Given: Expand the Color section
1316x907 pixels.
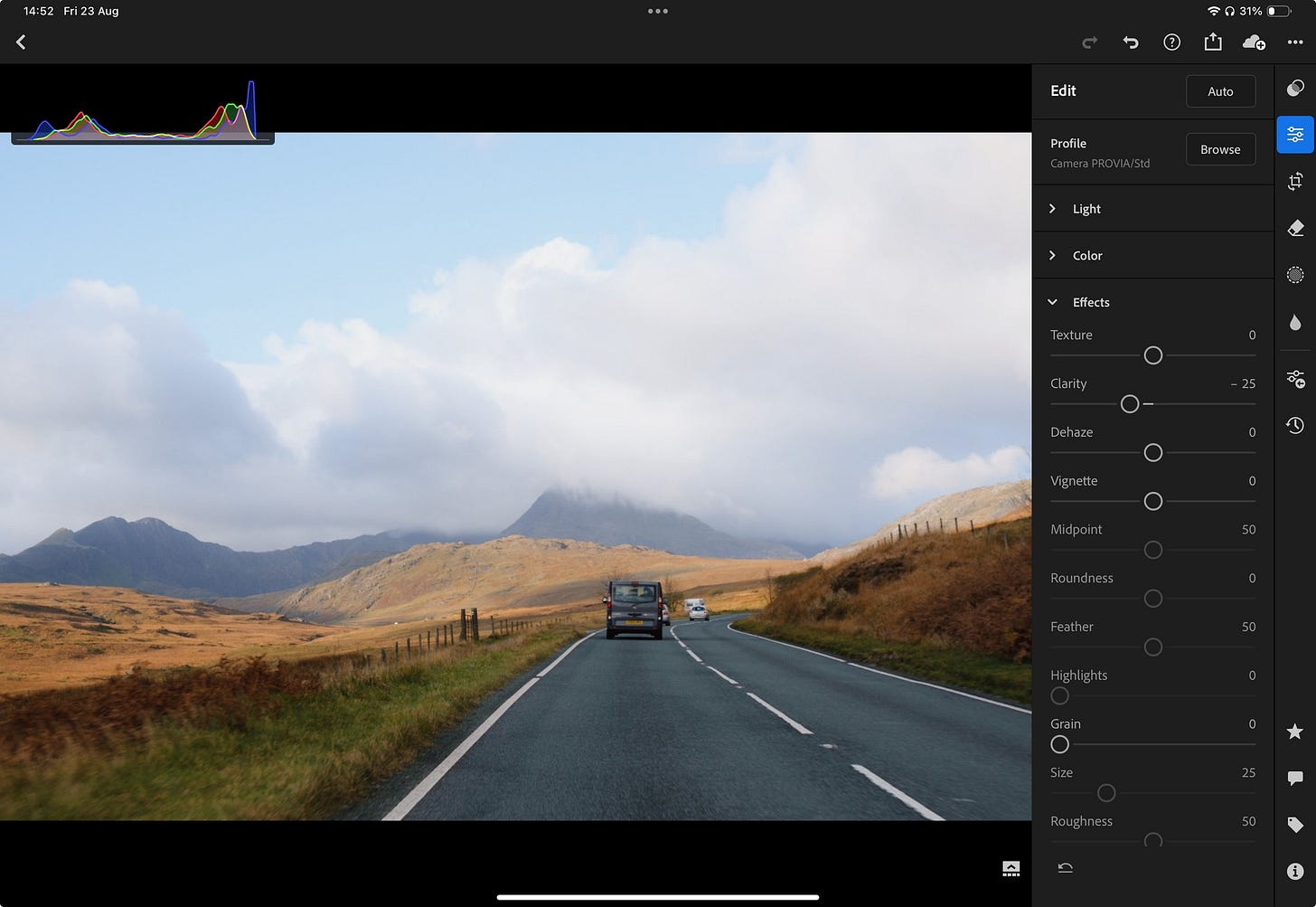Looking at the screenshot, I should [1152, 256].
